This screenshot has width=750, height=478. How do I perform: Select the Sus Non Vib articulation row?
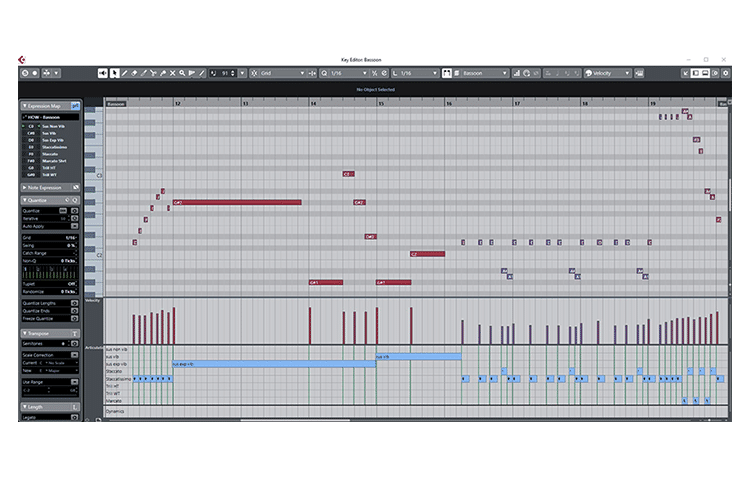point(50,126)
